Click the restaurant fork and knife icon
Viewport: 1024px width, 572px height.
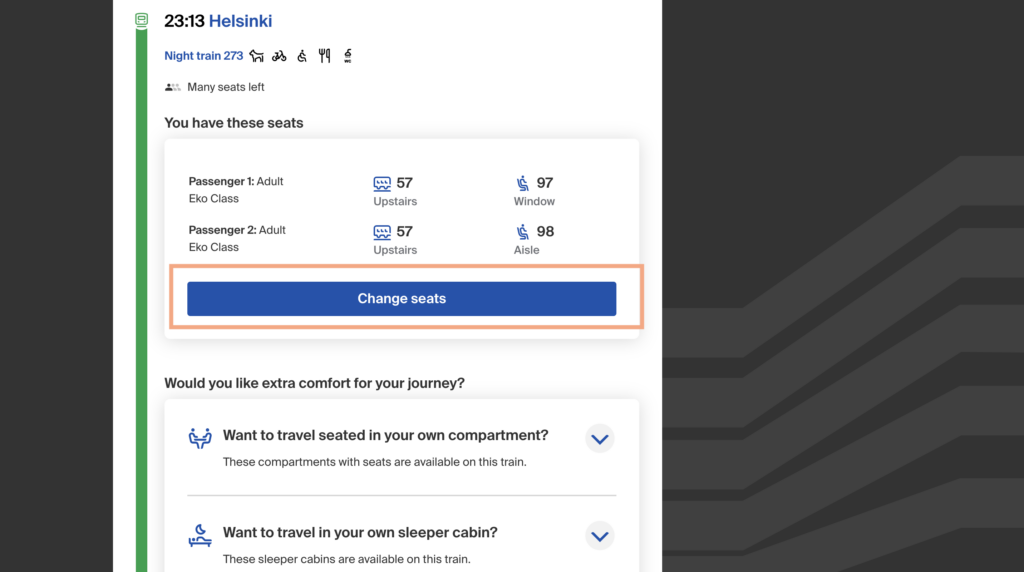325,56
